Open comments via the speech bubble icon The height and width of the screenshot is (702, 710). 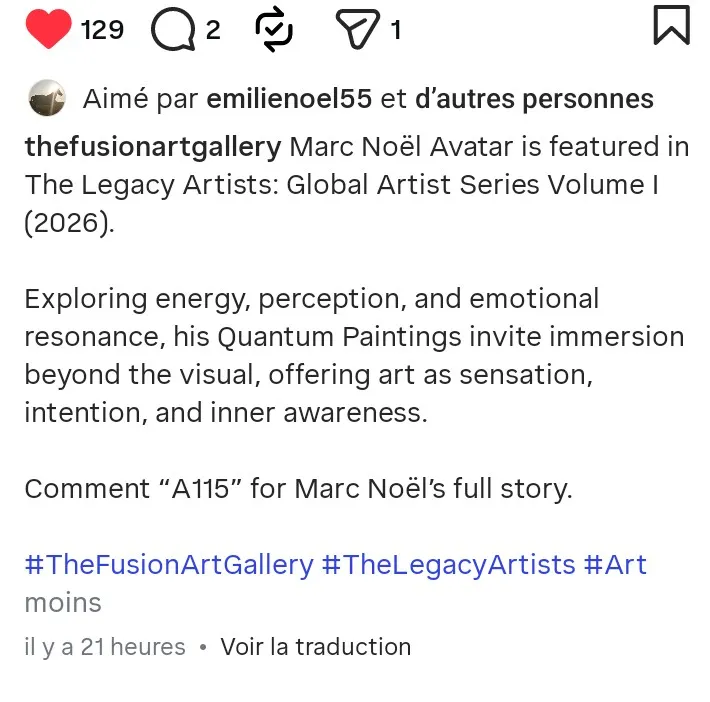point(172,30)
